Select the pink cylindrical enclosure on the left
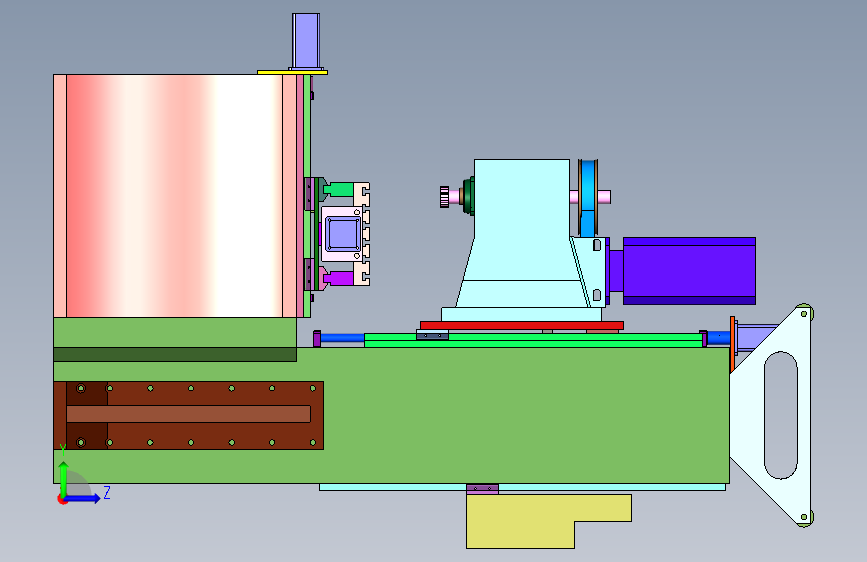 [177, 196]
